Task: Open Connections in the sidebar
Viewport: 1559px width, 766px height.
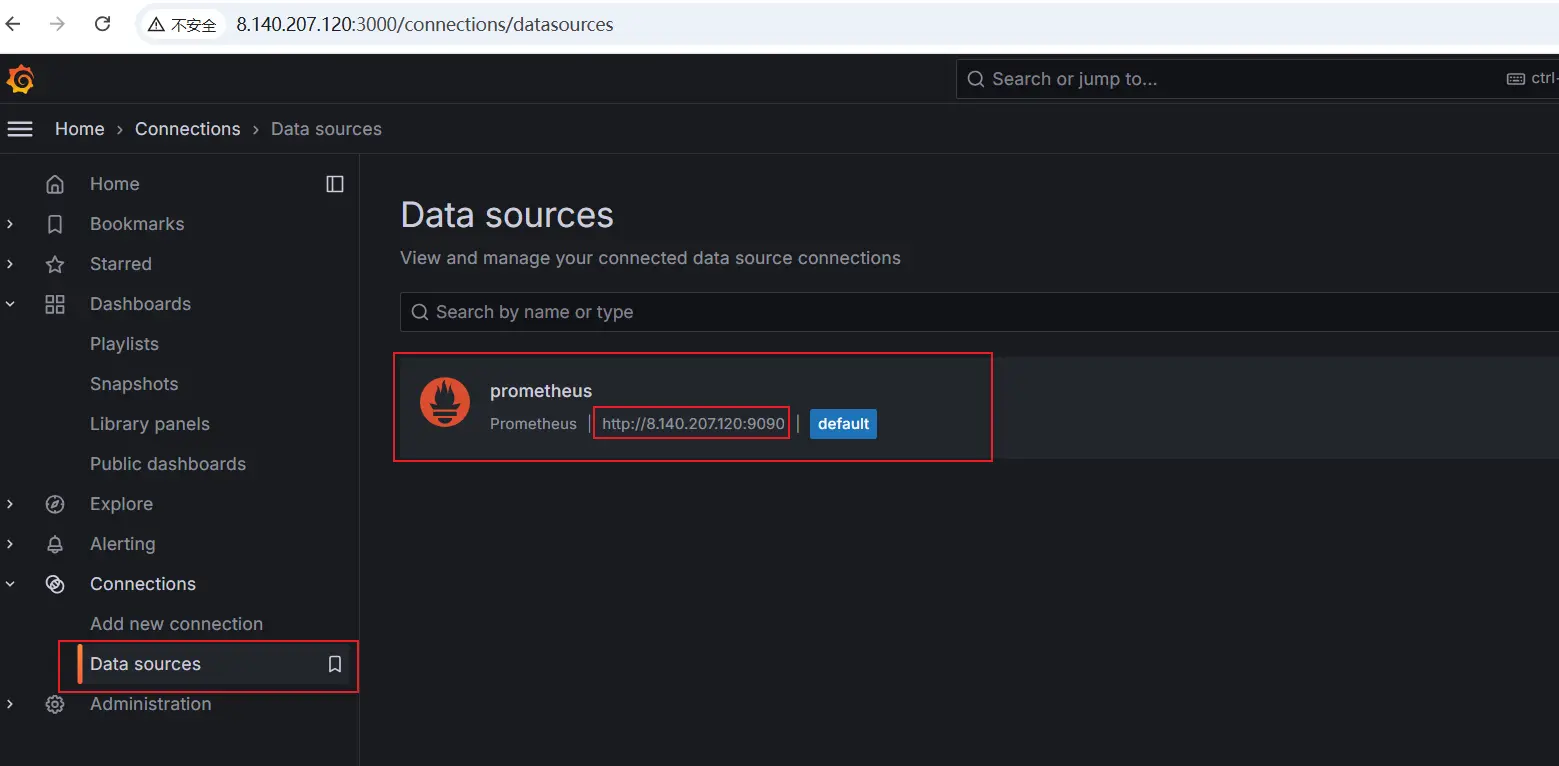Action: click(x=143, y=584)
